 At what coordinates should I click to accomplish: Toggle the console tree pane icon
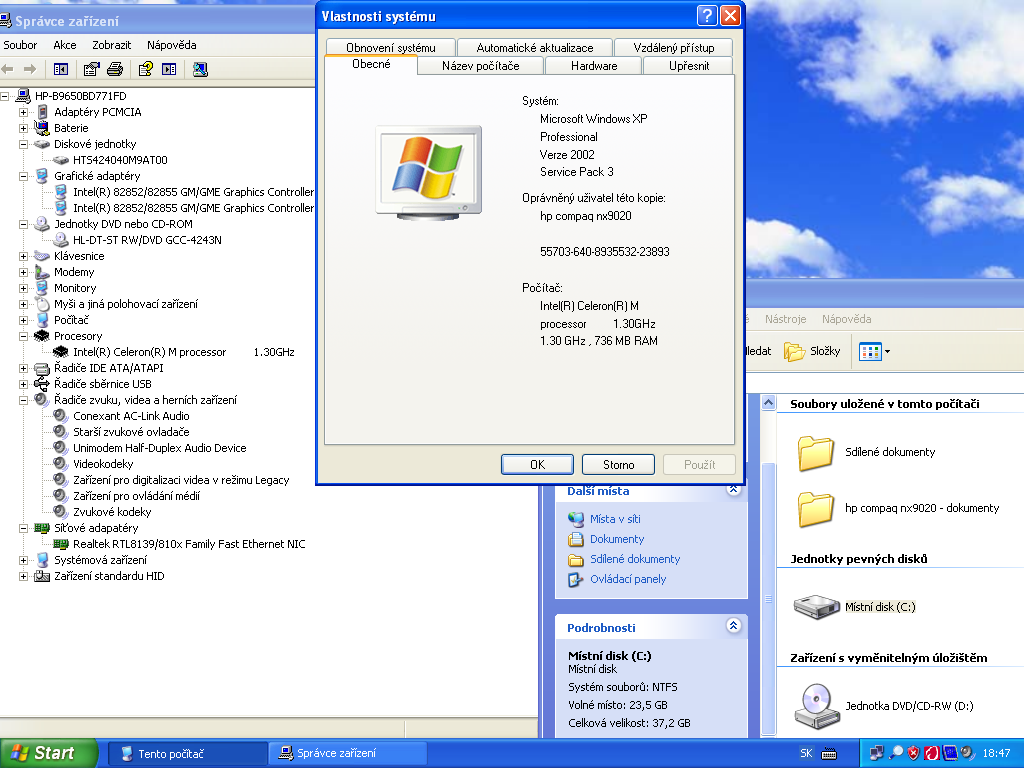tap(61, 69)
